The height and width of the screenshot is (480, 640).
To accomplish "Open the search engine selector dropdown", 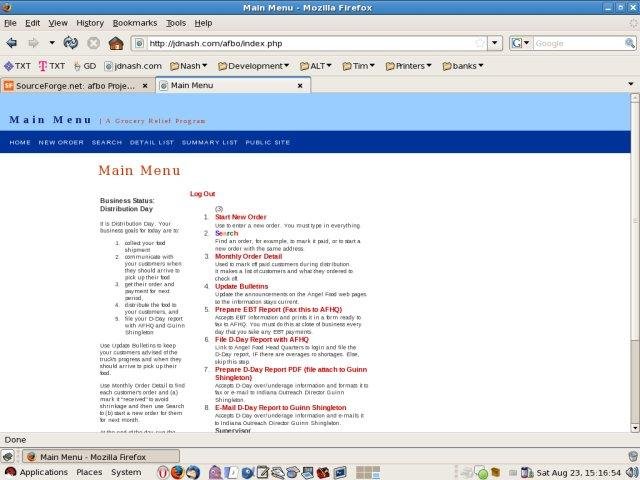I will click(521, 43).
